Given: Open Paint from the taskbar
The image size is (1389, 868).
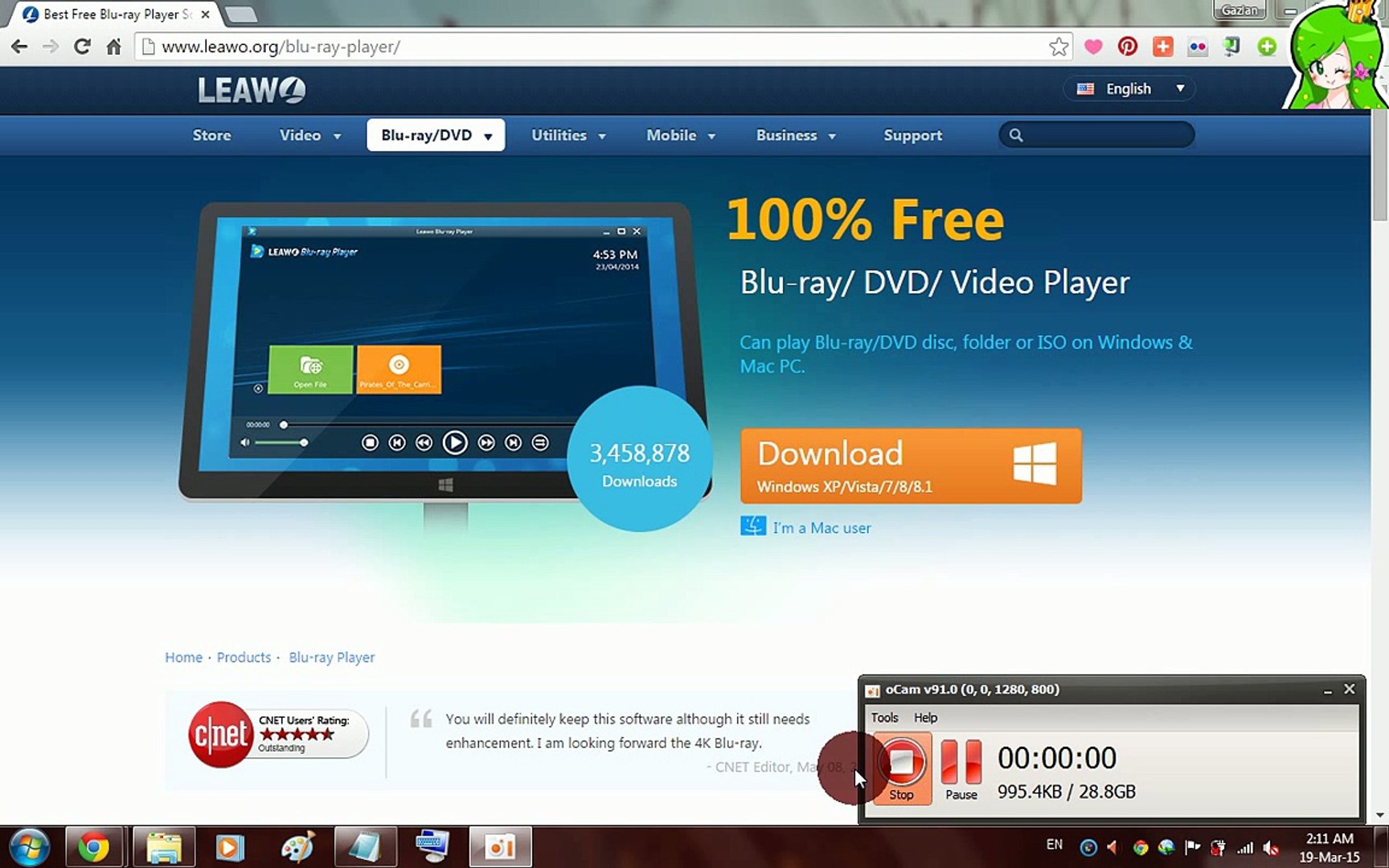Looking at the screenshot, I should pyautogui.click(x=297, y=847).
